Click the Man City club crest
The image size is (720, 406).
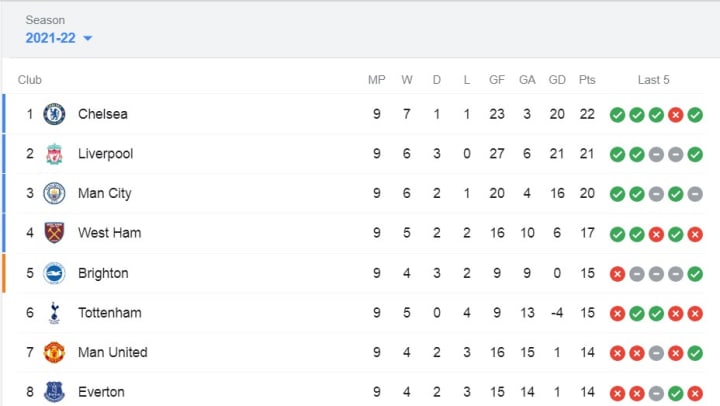[x=54, y=193]
